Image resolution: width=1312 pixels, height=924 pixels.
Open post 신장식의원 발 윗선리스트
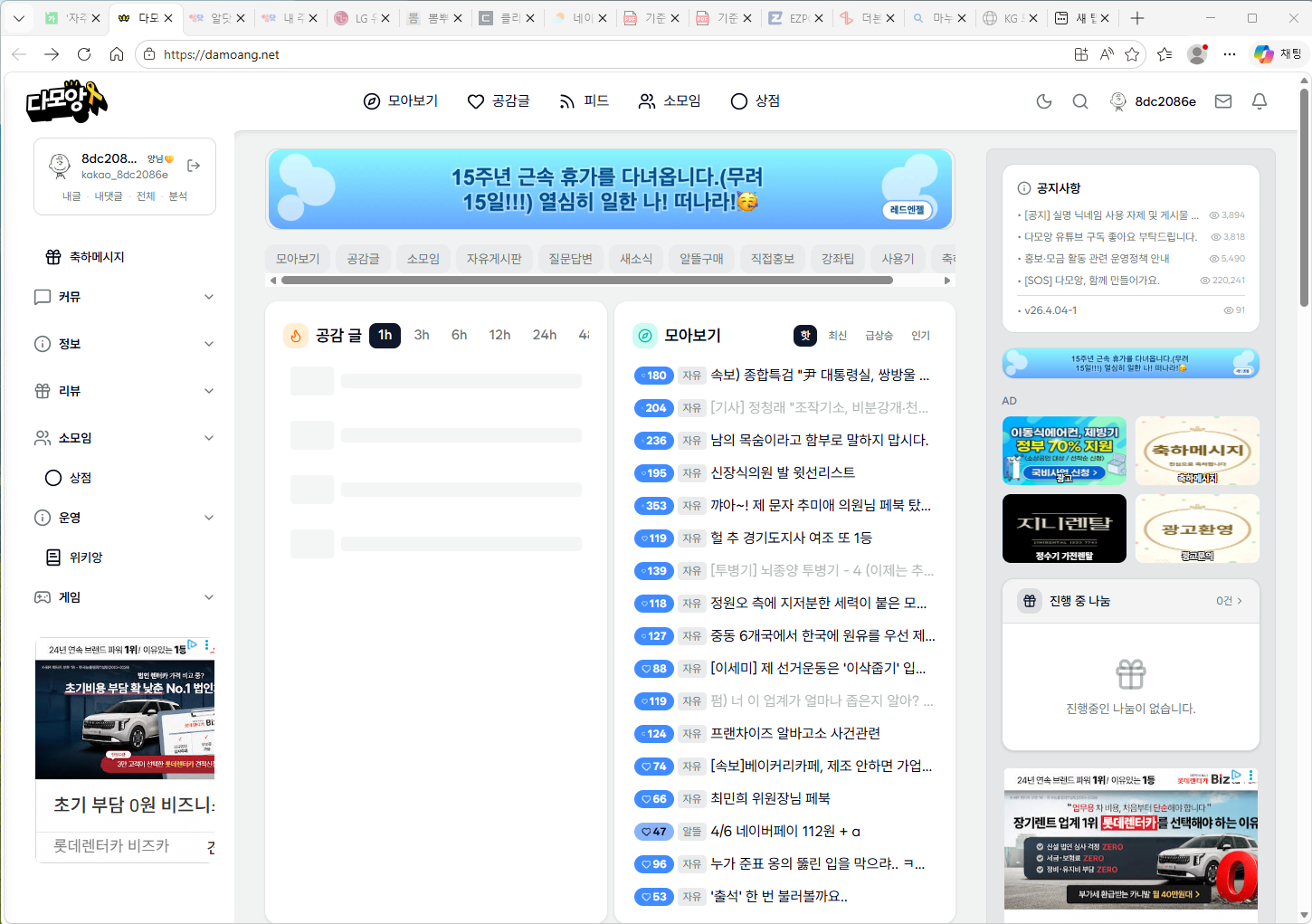pyautogui.click(x=783, y=472)
